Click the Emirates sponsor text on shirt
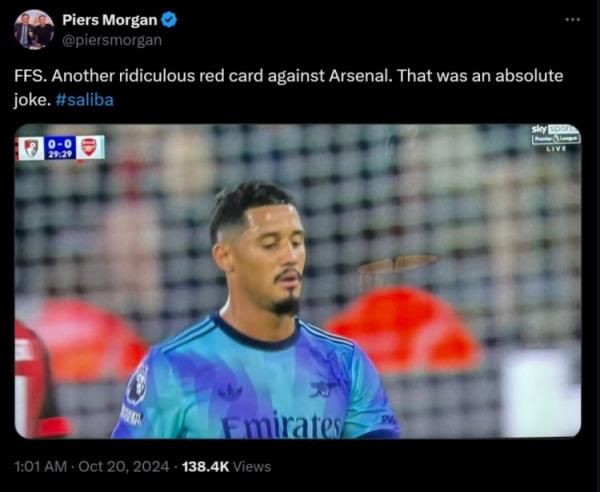600x492 pixels. [x=281, y=426]
